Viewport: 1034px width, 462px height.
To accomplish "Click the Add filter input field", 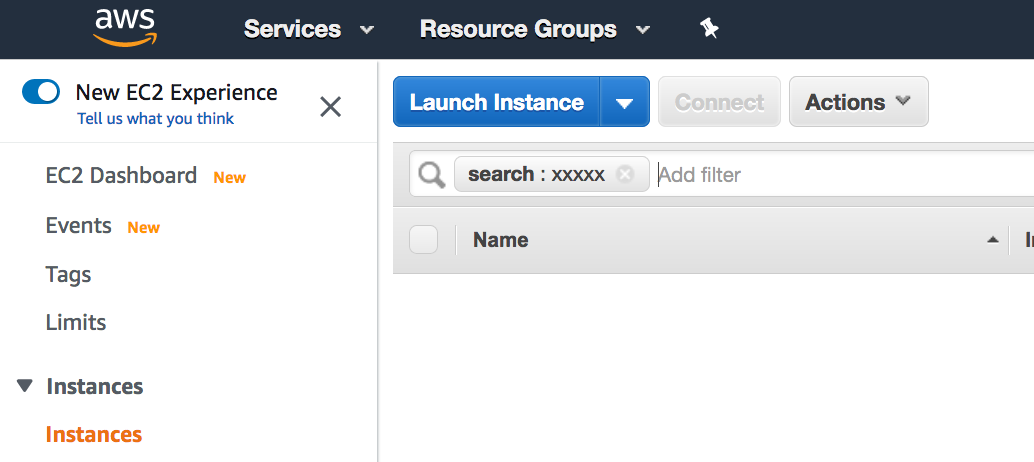I will pyautogui.click(x=844, y=175).
